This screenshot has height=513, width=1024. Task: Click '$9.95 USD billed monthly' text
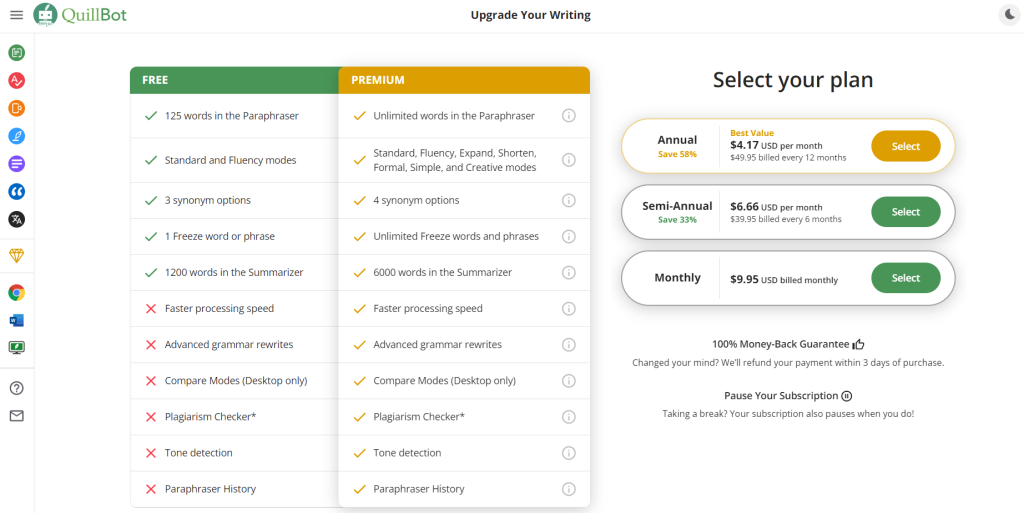(x=784, y=279)
